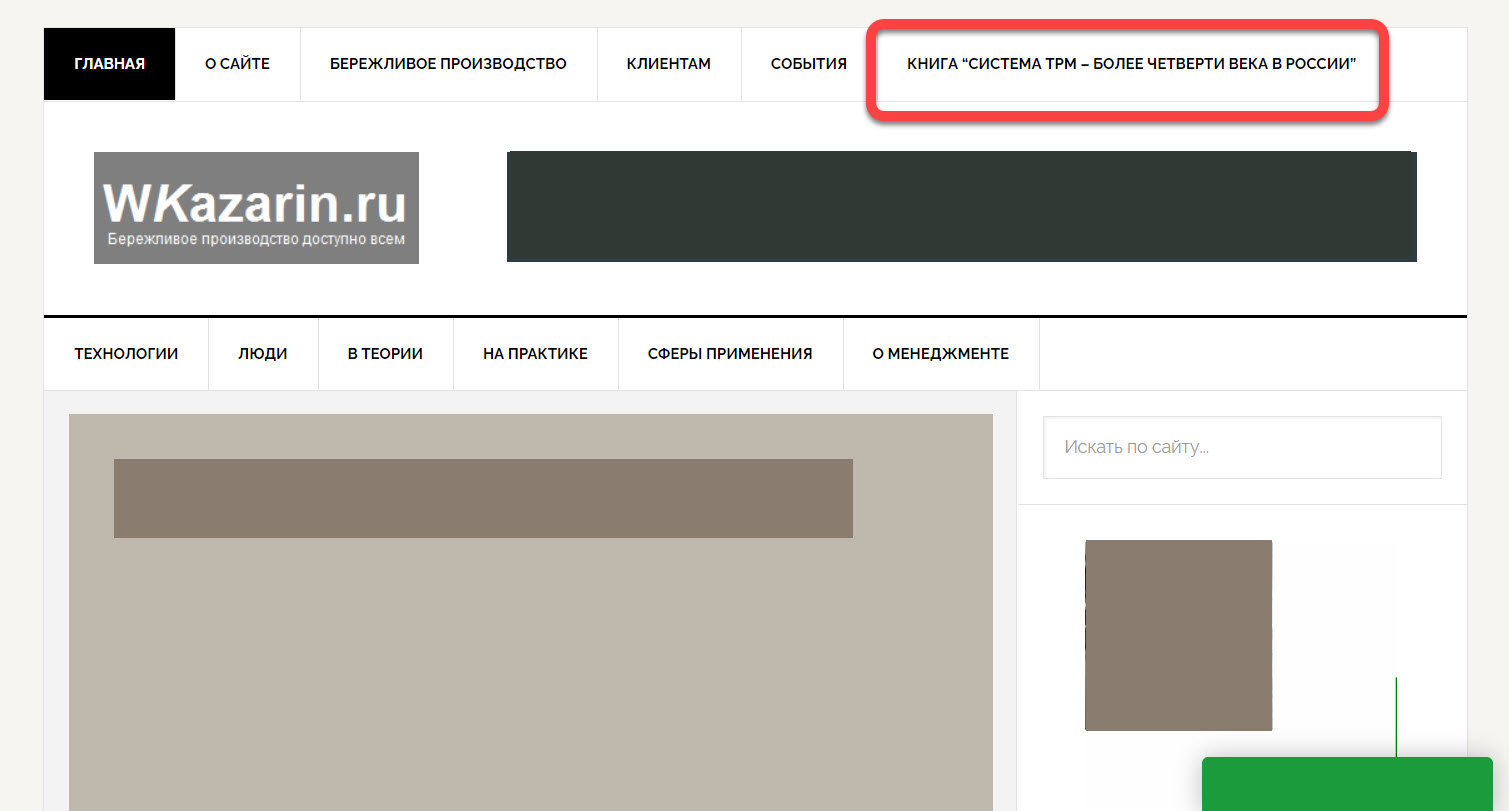This screenshot has width=1509, height=811.
Task: Select БЕРЕЖЛИВОЕ ПРОИЗВОДСТВО in the top menu
Action: pos(447,63)
